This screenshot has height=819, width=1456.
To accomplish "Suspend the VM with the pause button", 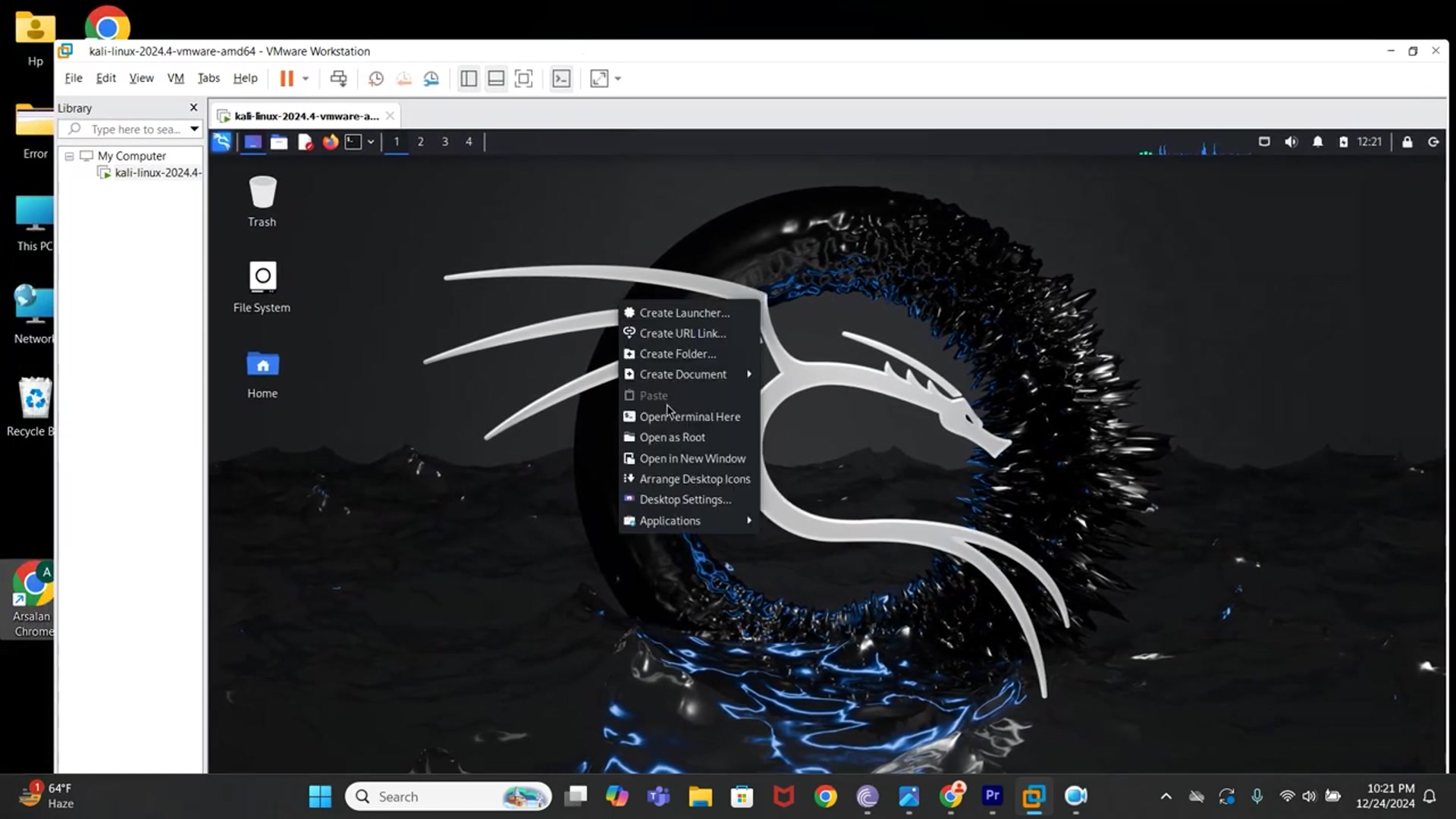I will click(287, 78).
